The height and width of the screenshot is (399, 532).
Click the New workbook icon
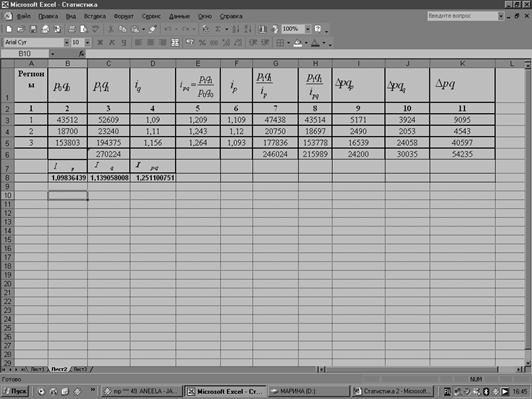9,29
